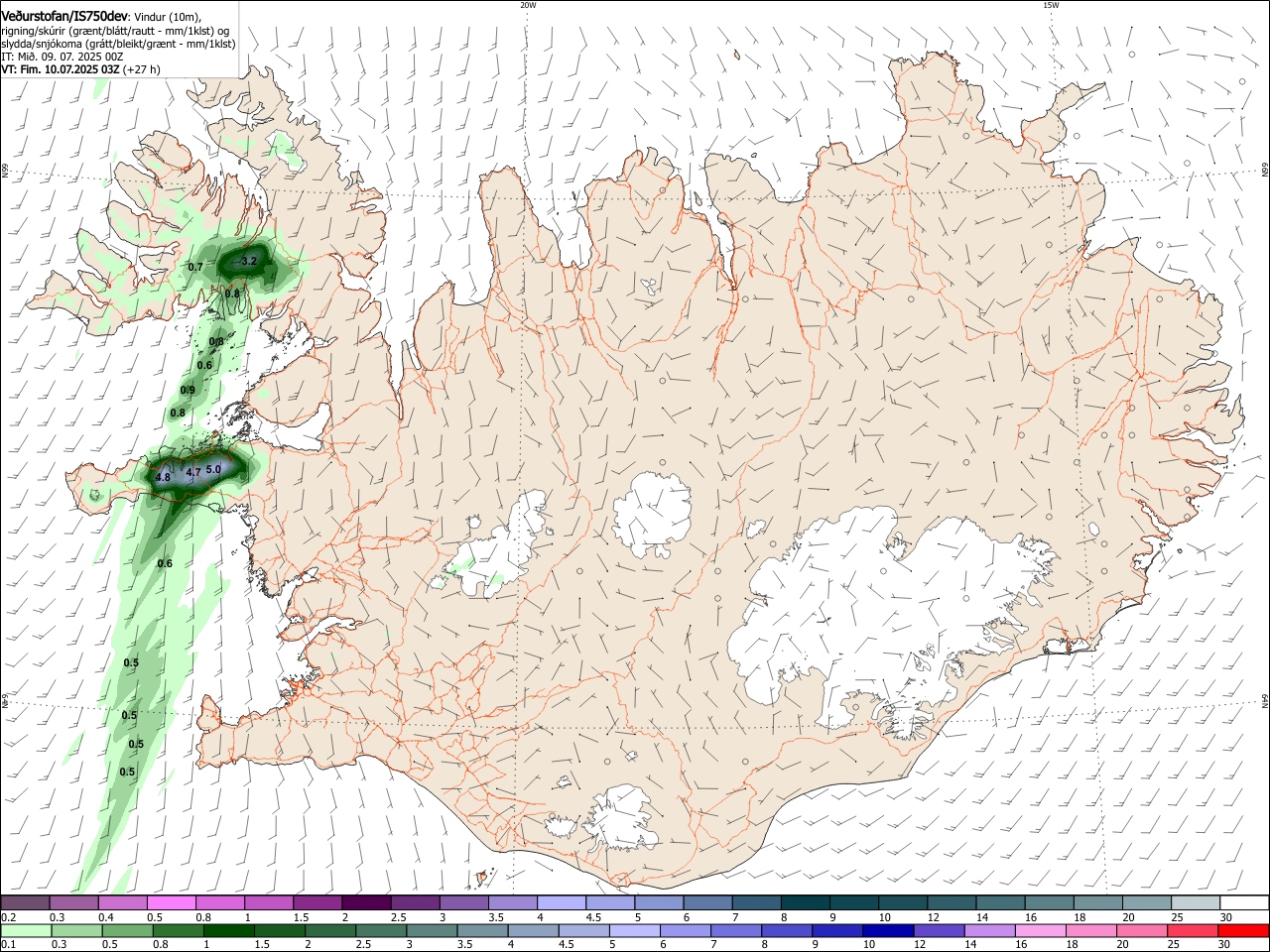
Task: Select the 'IT: Mið. 09. 07. 2025 00Z' line
Action: coord(62,57)
